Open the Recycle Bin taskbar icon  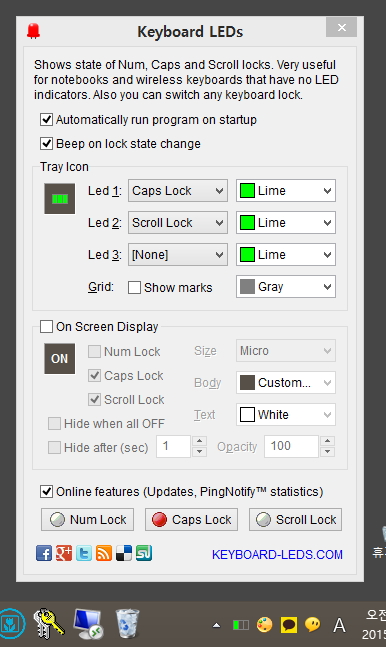pyautogui.click(x=127, y=623)
